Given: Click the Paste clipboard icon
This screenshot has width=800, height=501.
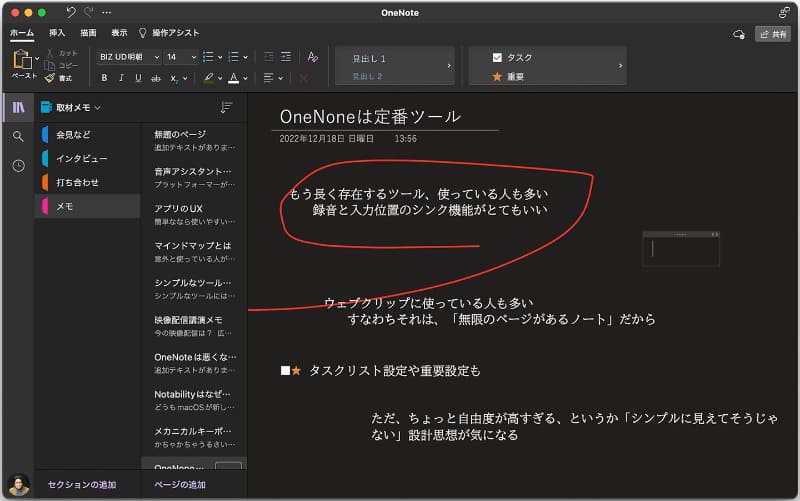Looking at the screenshot, I should coord(21,59).
